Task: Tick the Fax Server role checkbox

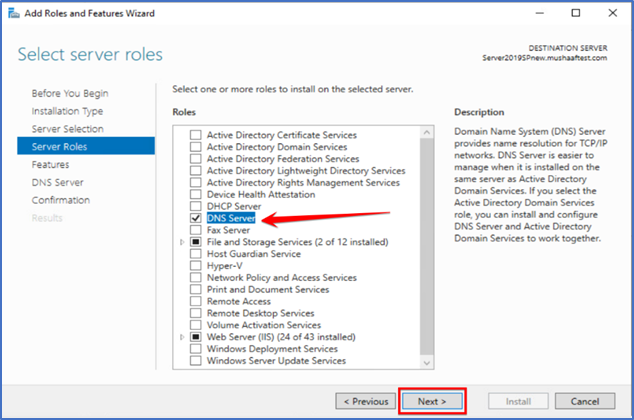Action: (196, 230)
